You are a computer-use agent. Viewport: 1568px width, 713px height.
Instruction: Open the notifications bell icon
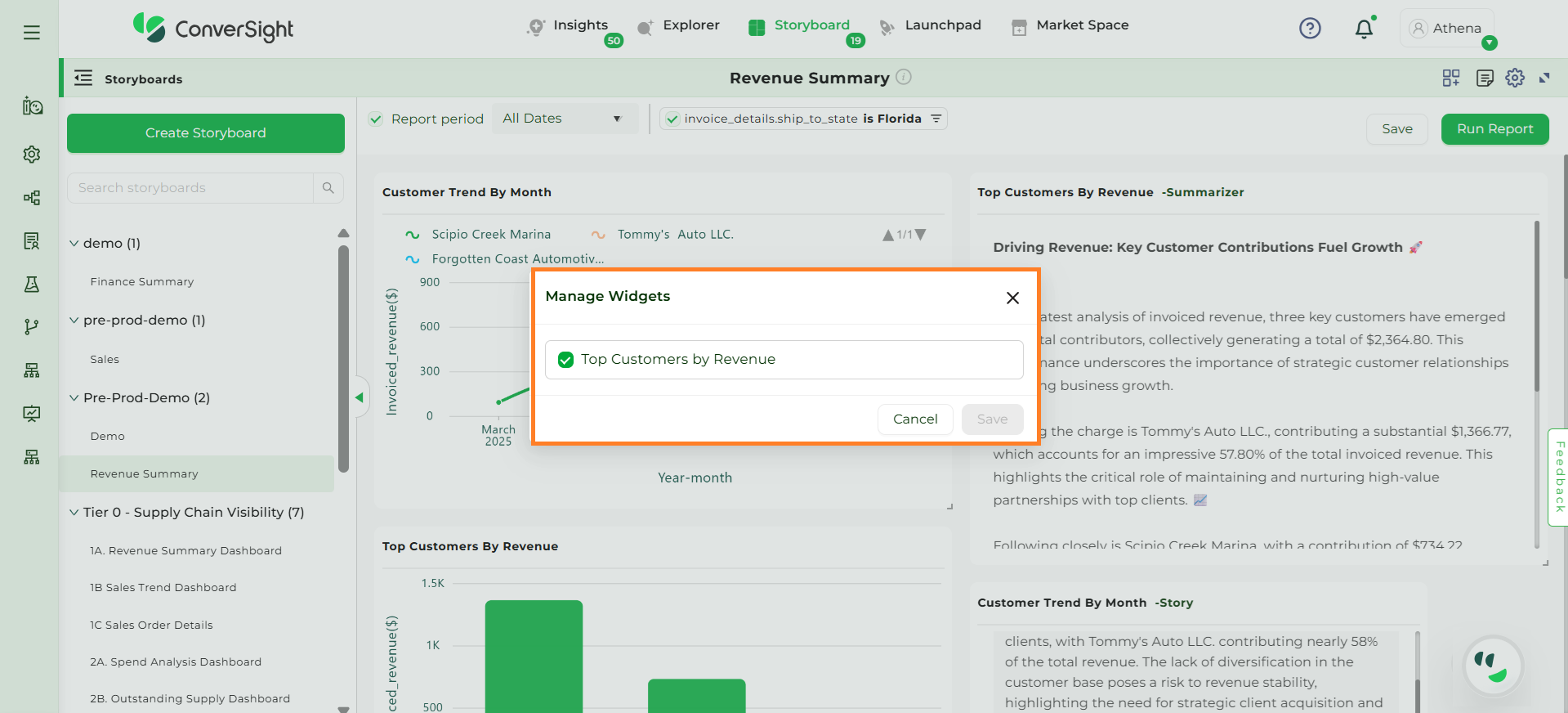click(x=1363, y=29)
